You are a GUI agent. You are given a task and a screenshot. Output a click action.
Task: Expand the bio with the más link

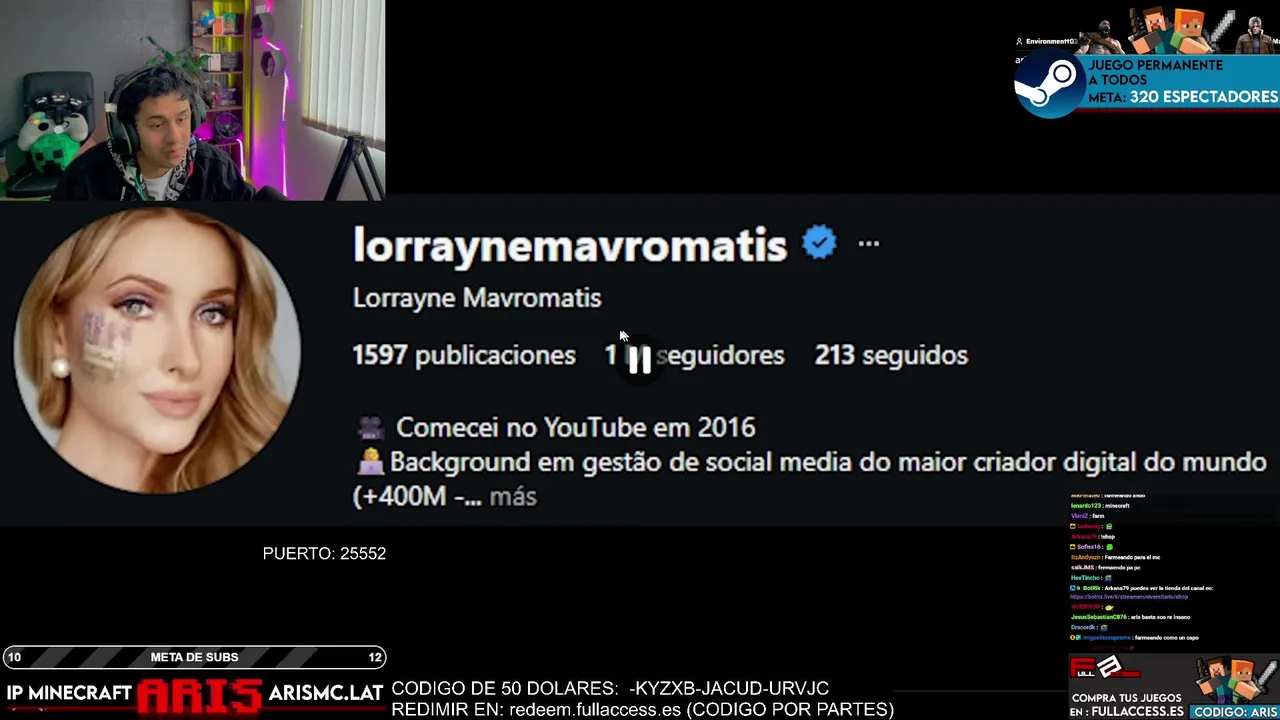point(513,497)
